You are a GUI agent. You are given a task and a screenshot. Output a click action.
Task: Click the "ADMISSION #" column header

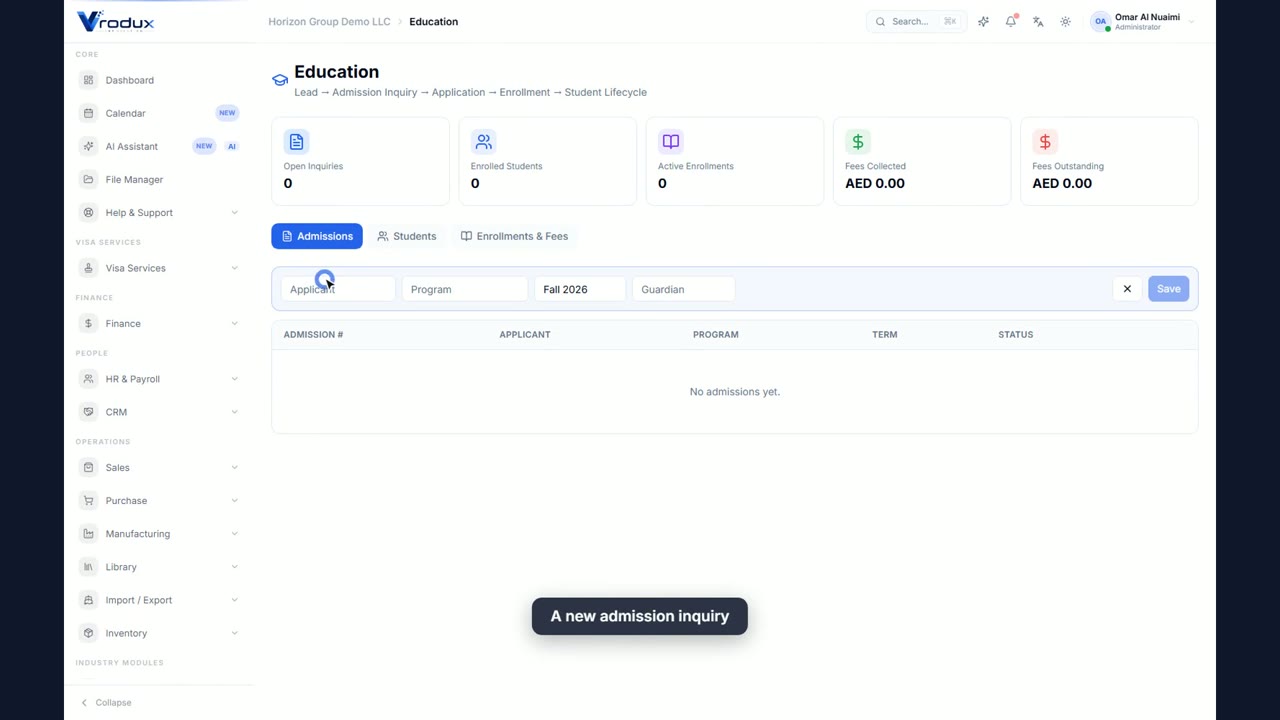coord(313,334)
